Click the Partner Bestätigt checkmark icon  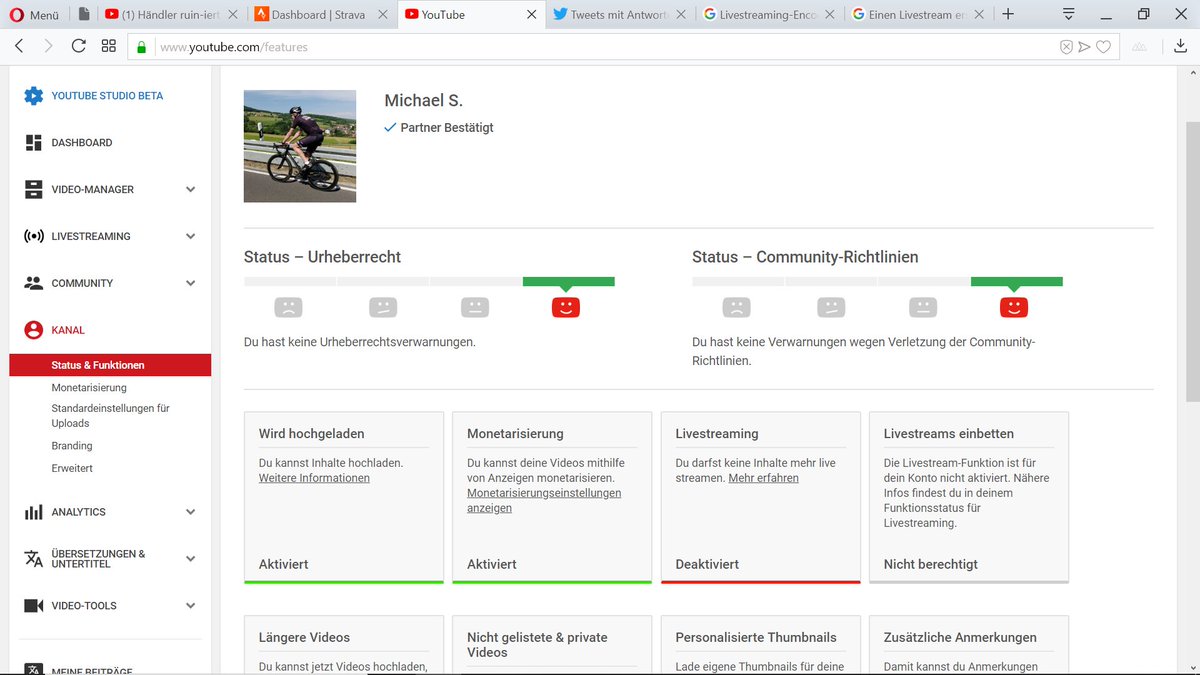click(390, 128)
